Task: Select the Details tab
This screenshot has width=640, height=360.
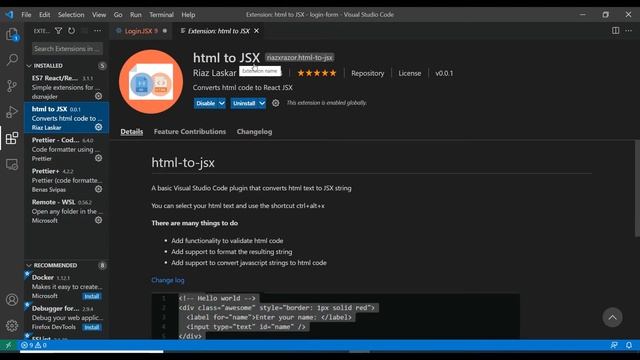Action: (x=131, y=131)
